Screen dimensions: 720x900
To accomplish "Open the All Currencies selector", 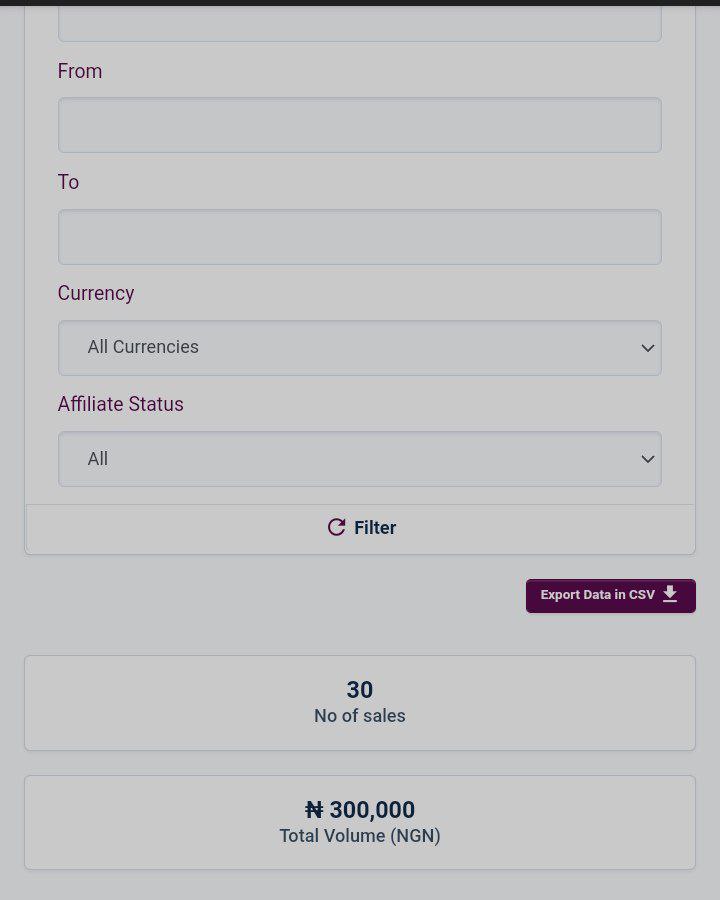I will pos(360,347).
